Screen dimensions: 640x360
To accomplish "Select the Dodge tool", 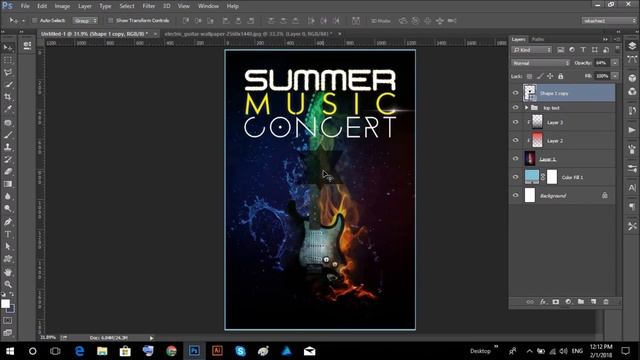I will point(8,209).
